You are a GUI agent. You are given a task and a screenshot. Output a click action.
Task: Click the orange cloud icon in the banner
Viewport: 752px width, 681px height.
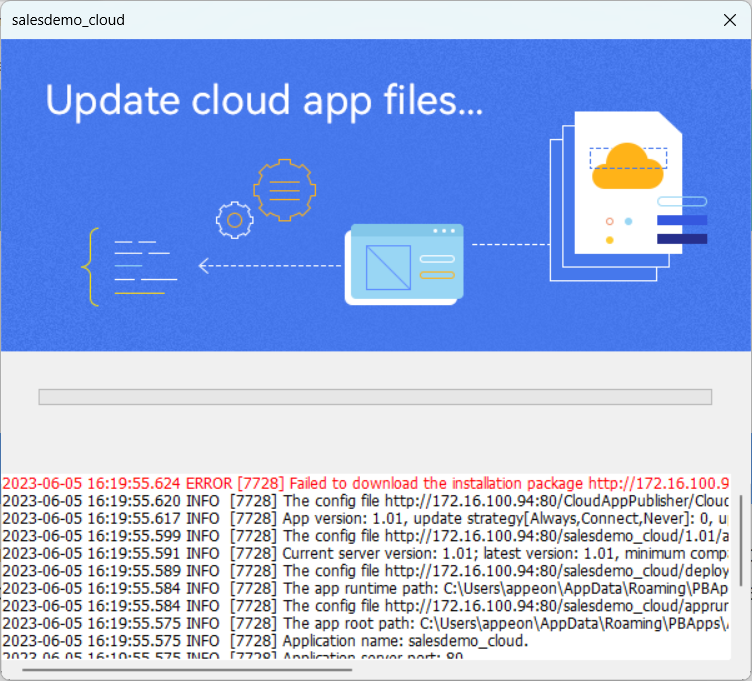(x=628, y=166)
